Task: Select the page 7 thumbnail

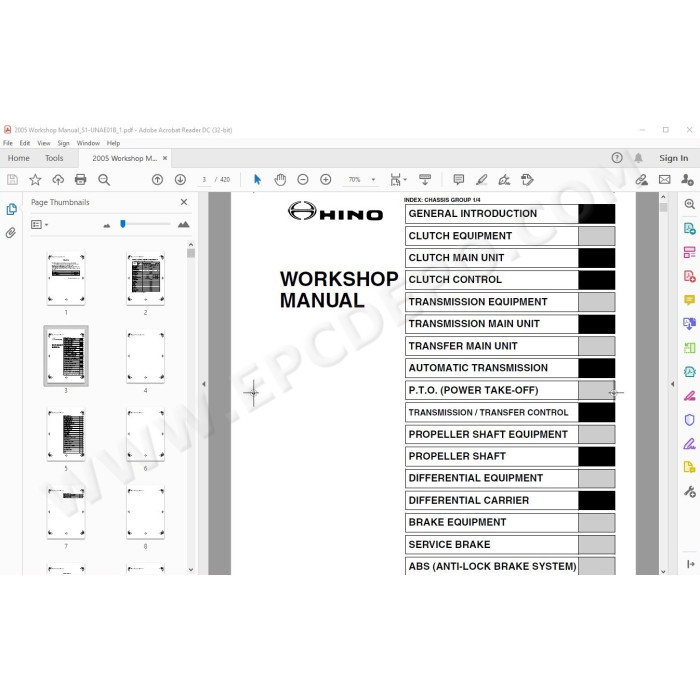Action: (66, 512)
